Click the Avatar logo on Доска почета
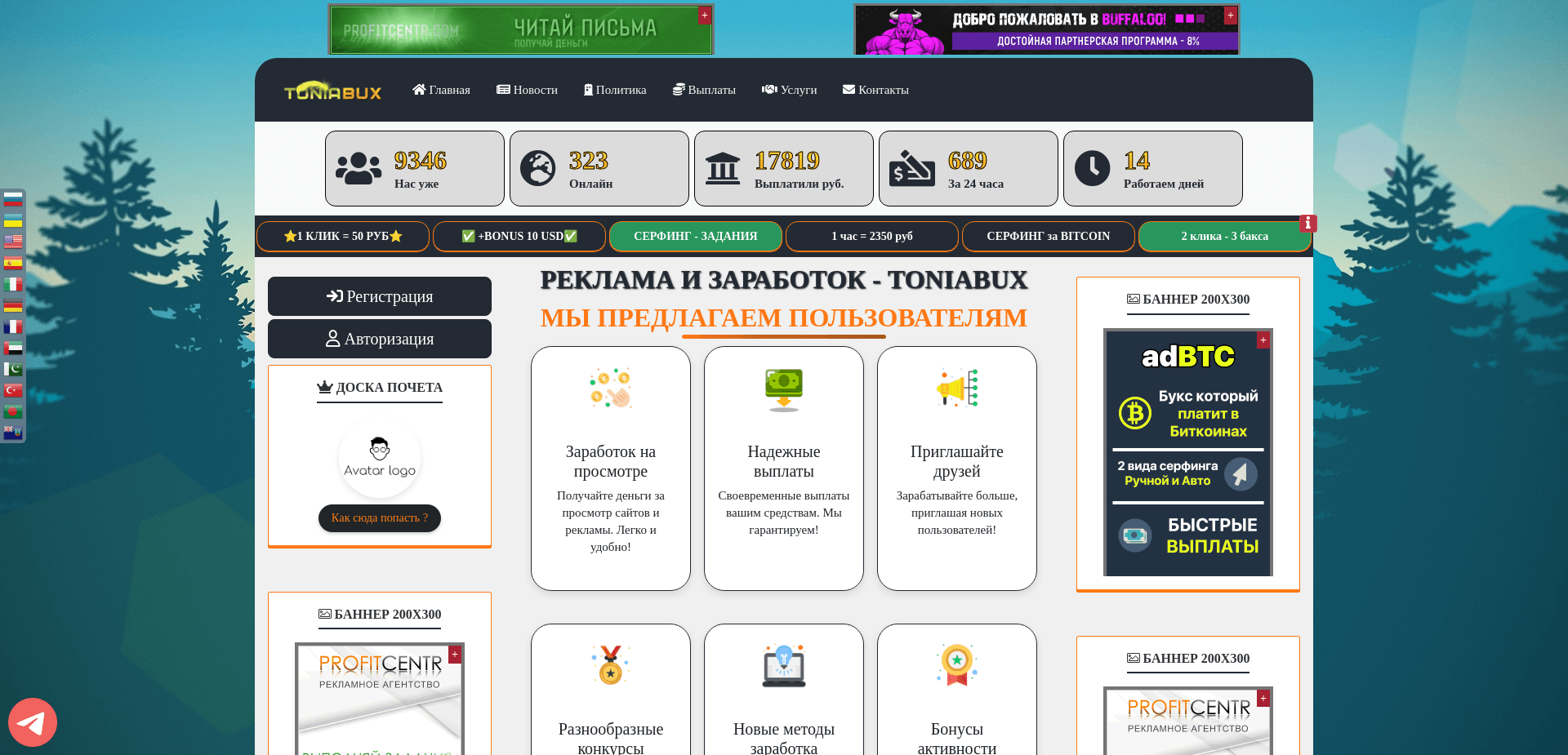The height and width of the screenshot is (755, 1568). pos(379,457)
